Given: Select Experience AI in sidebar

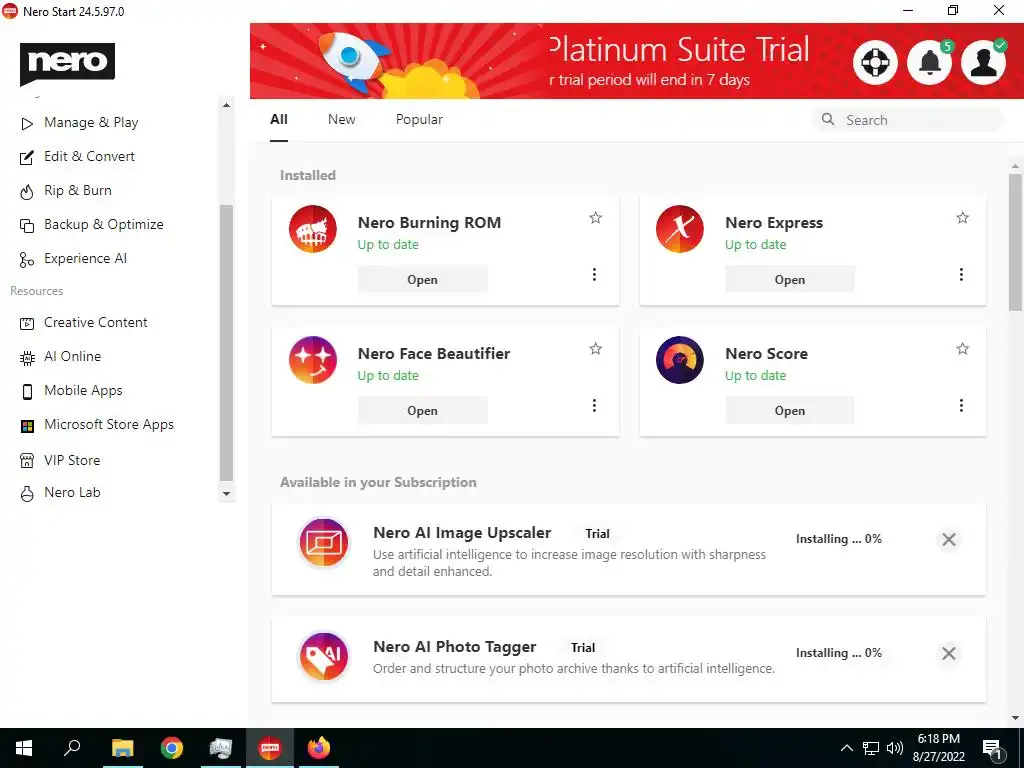Looking at the screenshot, I should [x=85, y=259].
